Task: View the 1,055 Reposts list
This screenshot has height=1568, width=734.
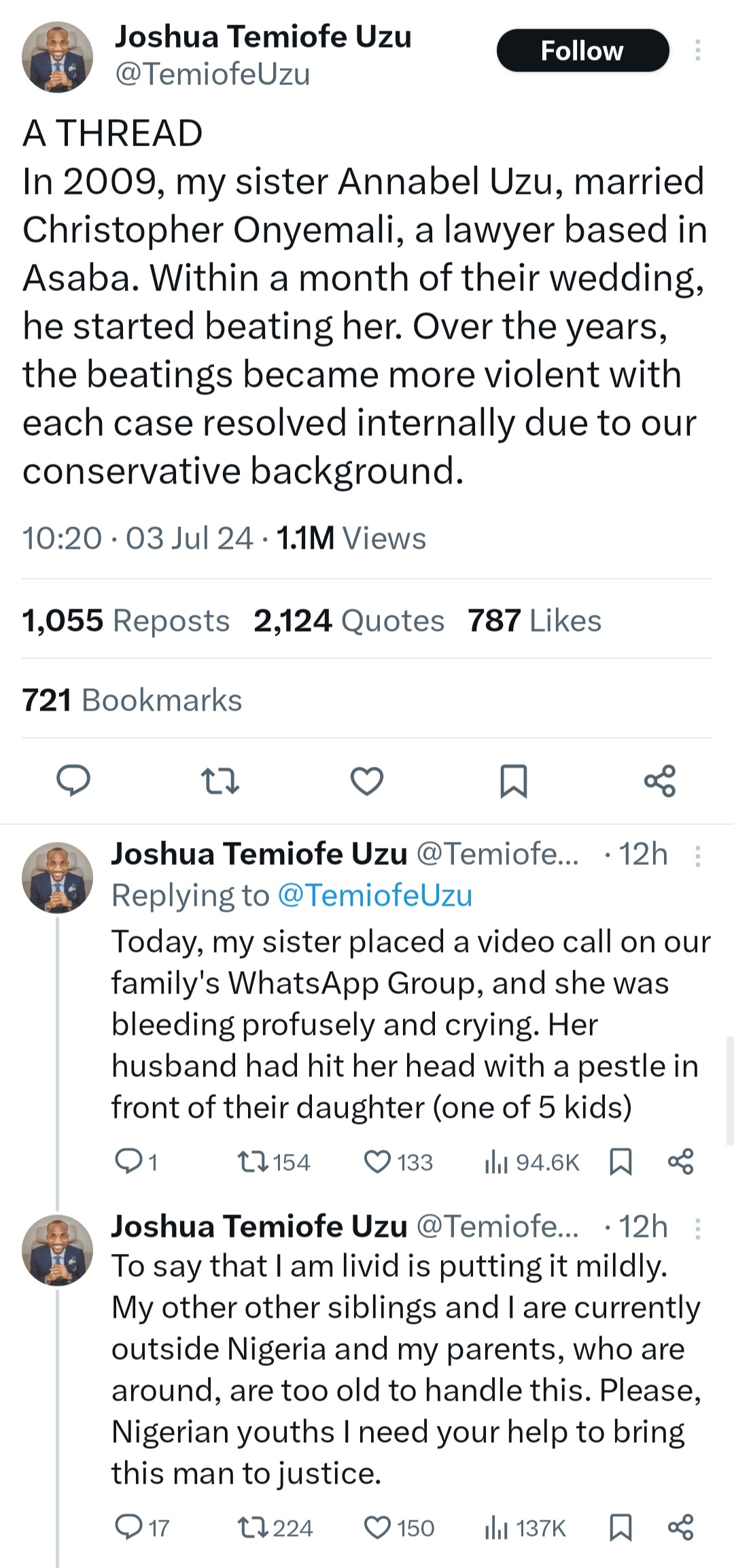Action: click(x=126, y=621)
